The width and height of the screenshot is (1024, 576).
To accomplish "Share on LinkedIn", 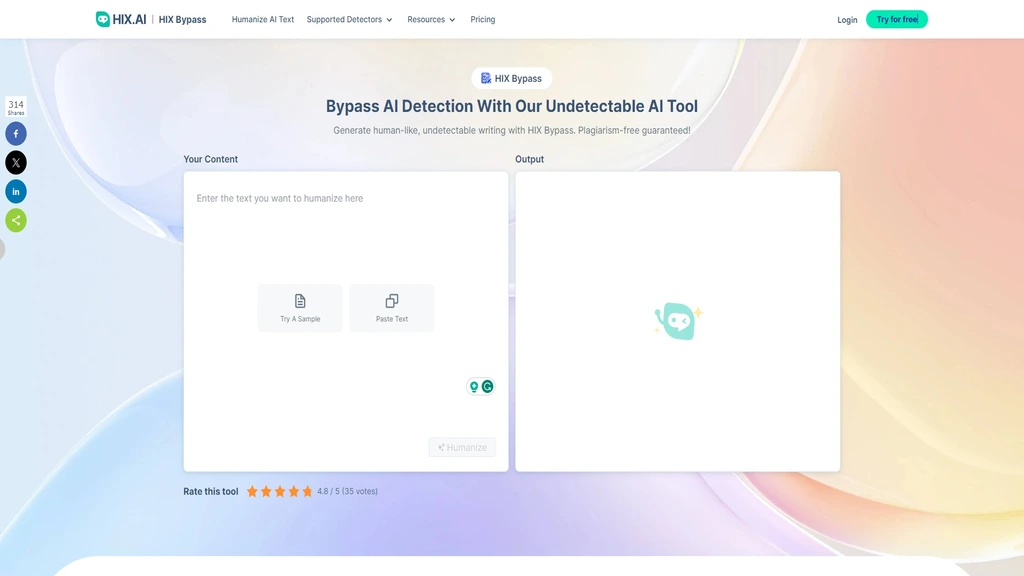I will pos(16,191).
